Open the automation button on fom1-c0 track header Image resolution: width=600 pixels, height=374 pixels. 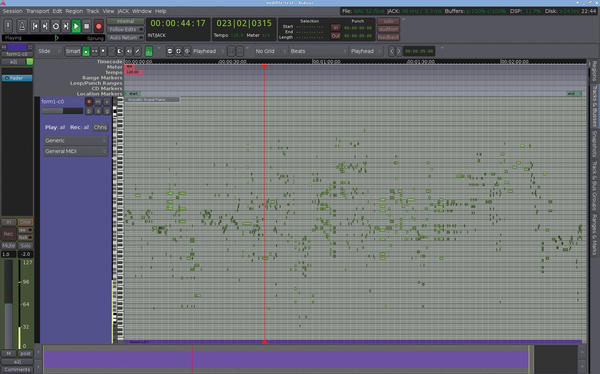click(x=98, y=111)
